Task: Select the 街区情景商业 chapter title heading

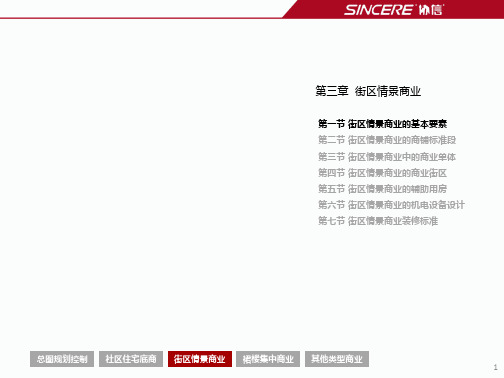Action: (x=388, y=91)
